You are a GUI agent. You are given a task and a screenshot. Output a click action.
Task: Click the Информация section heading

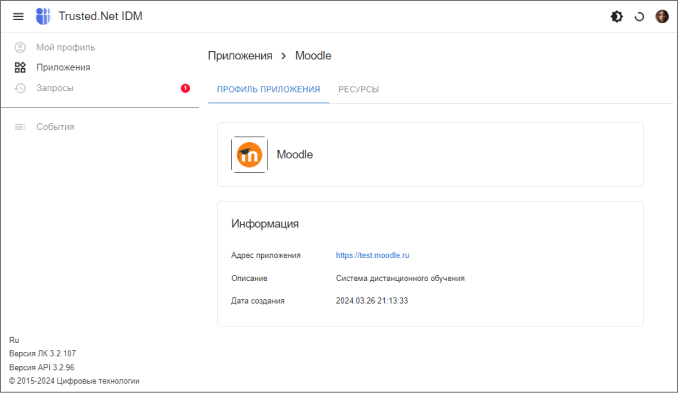click(x=265, y=224)
